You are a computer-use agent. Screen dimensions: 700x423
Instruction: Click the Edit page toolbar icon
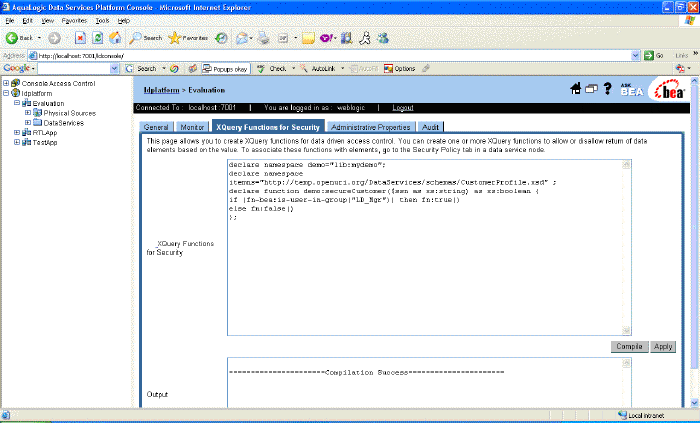[283, 38]
